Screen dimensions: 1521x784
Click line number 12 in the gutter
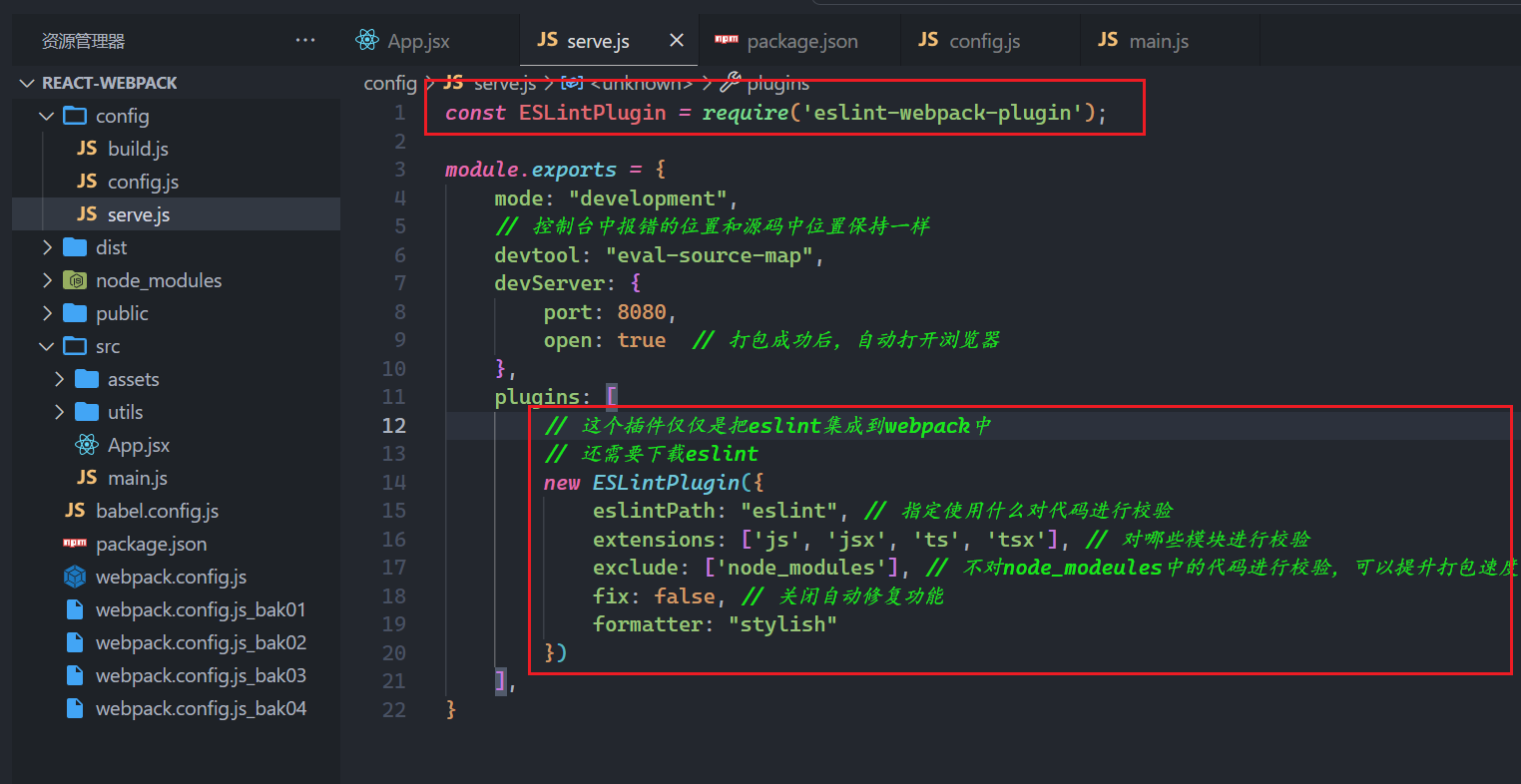(394, 425)
